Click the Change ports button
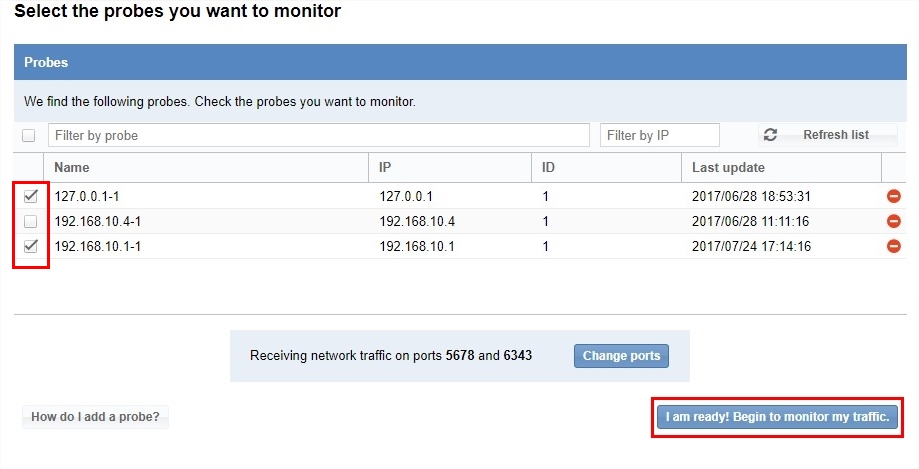919x469 pixels. click(621, 356)
